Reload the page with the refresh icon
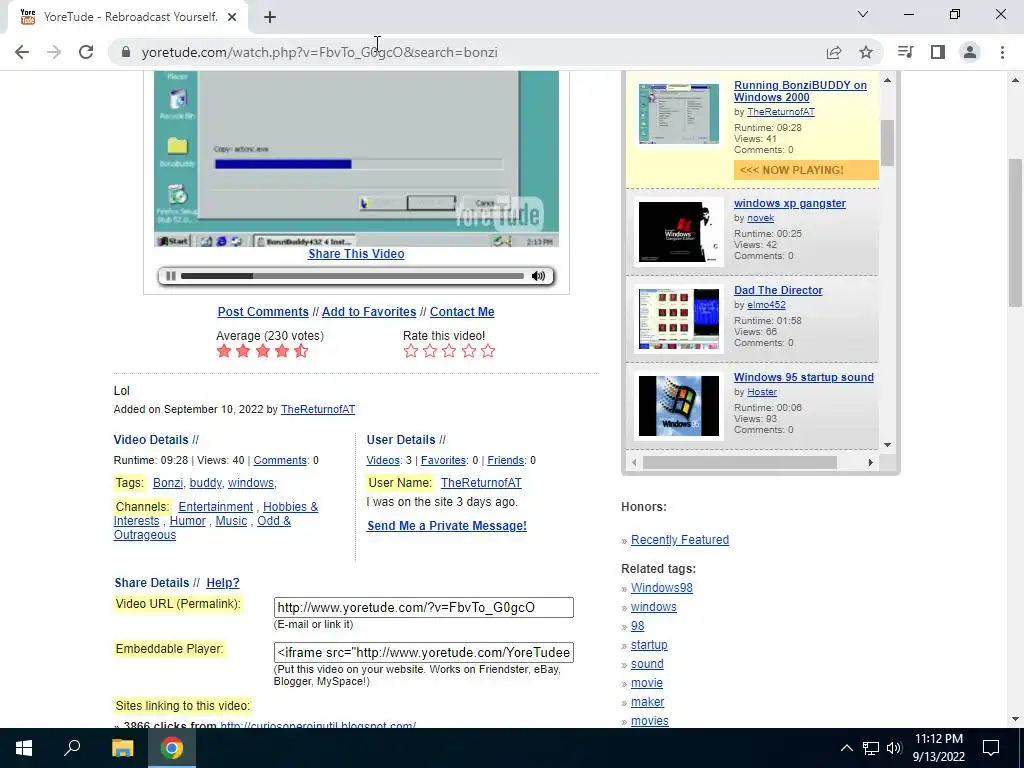 click(86, 52)
